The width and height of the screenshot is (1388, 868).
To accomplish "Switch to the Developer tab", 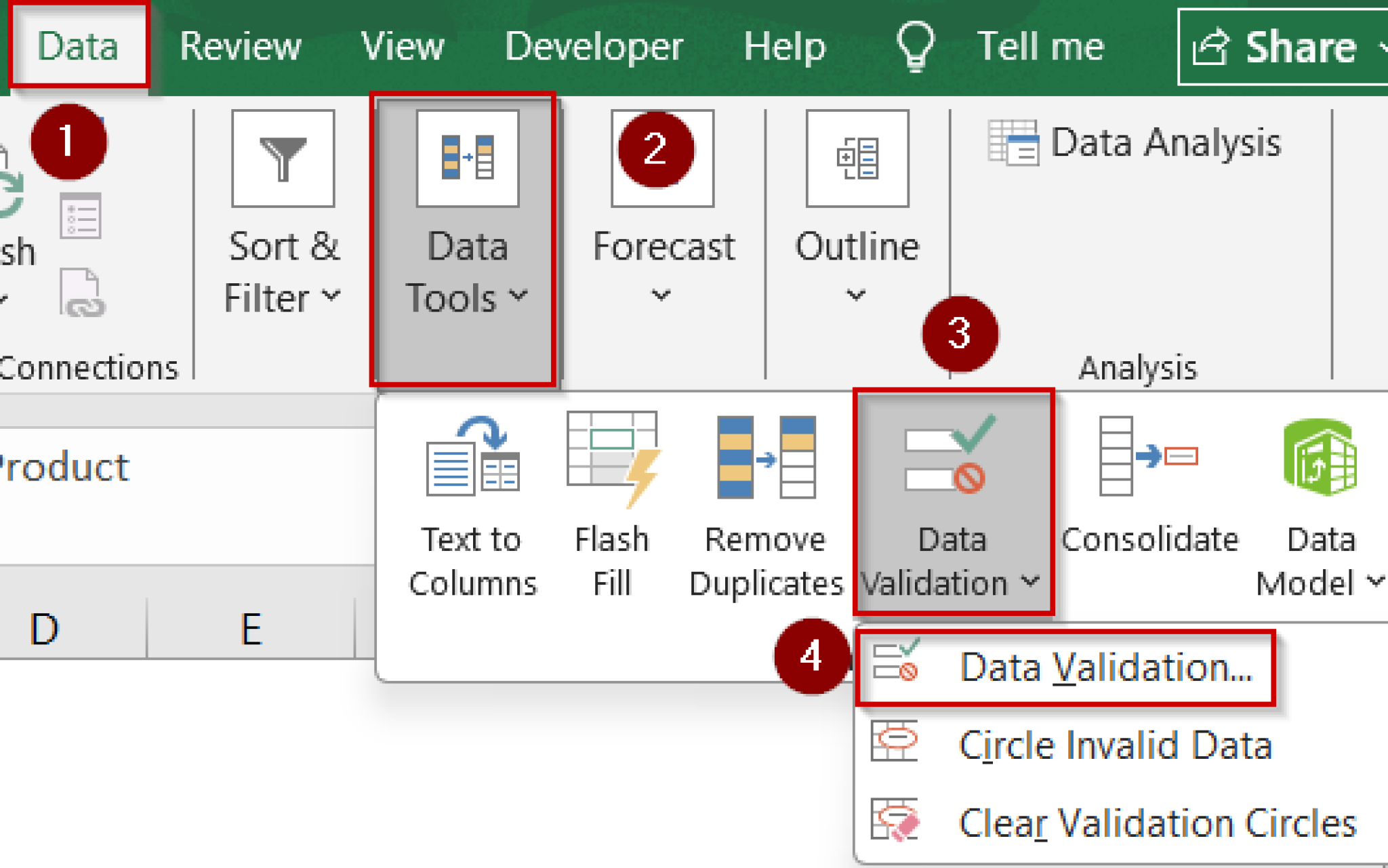I will coord(595,46).
